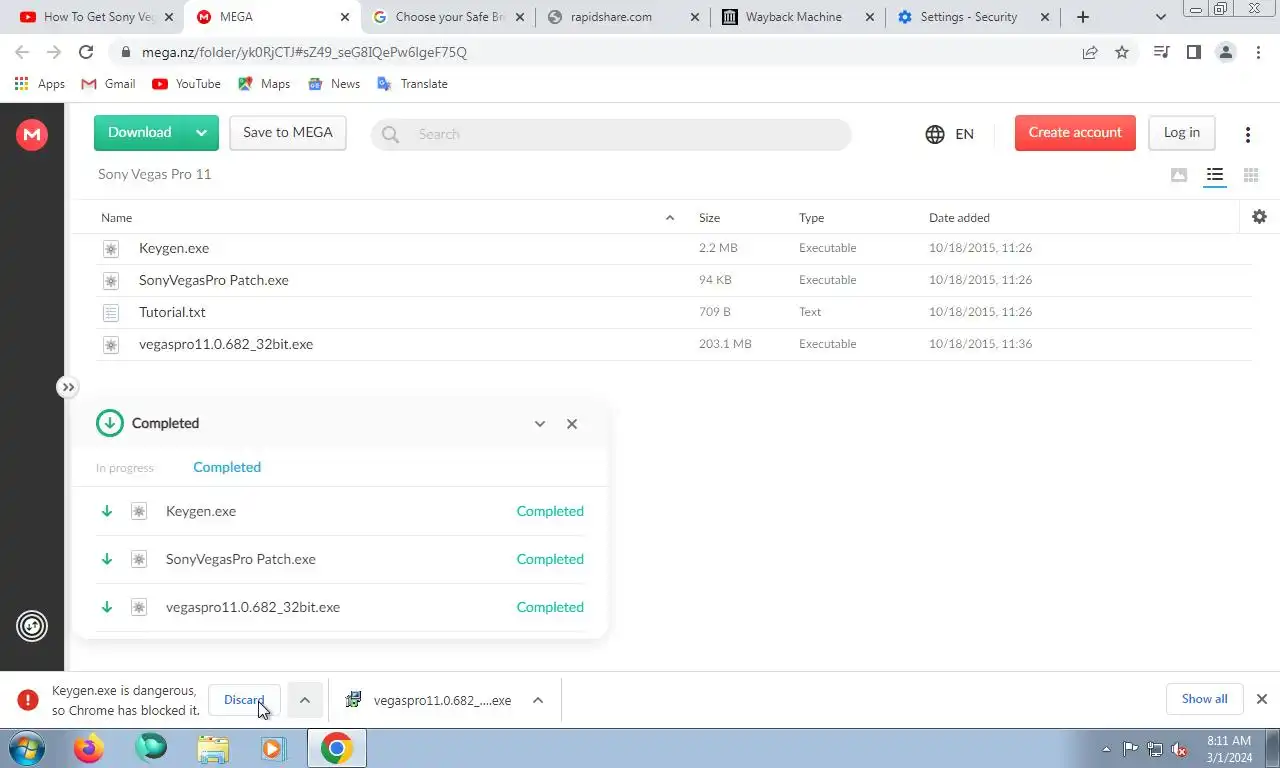This screenshot has height=768, width=1280.
Task: Switch to How To Get Sony Vegas tab
Action: 97,17
